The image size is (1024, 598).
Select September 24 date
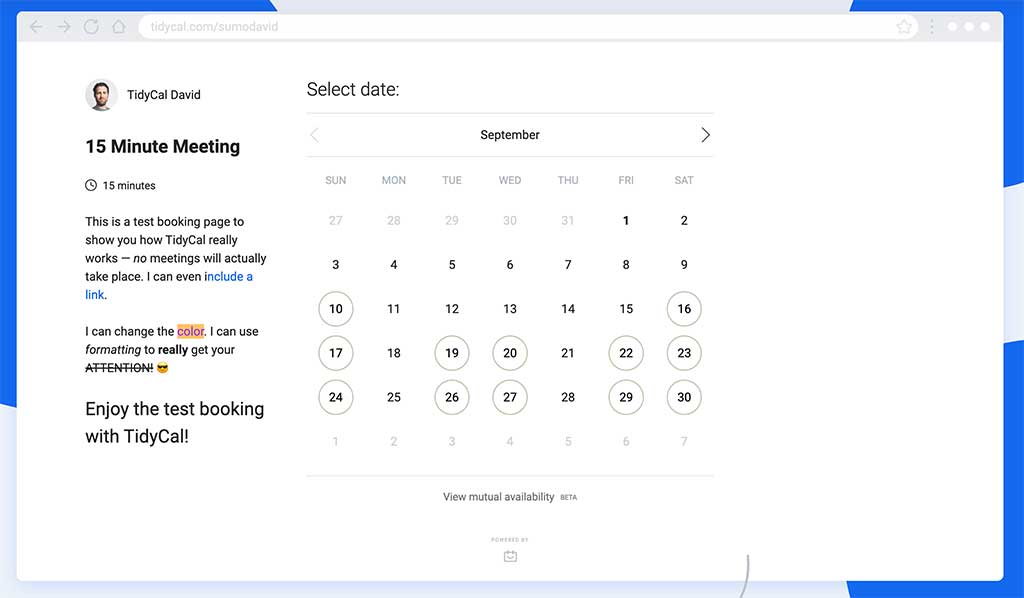(336, 397)
